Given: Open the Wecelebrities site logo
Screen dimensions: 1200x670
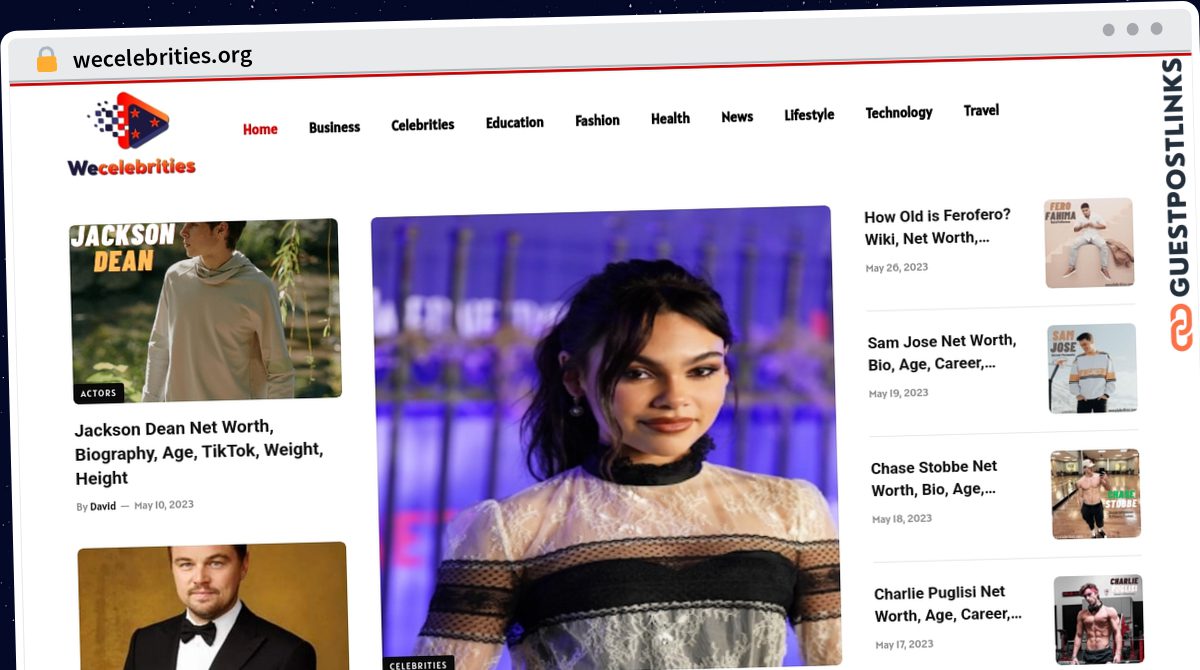Looking at the screenshot, I should click(131, 135).
